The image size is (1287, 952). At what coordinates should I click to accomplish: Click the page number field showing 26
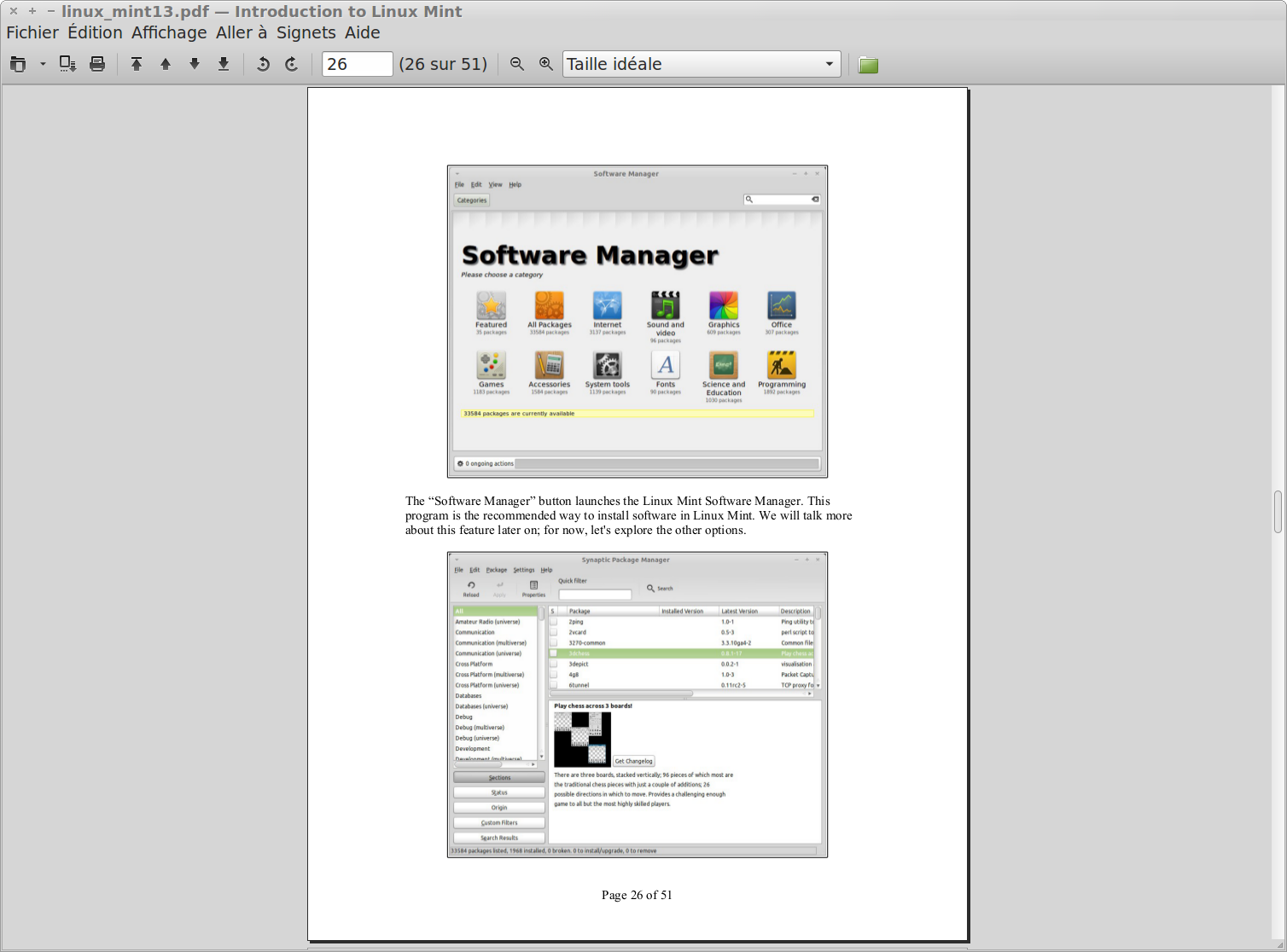click(357, 64)
